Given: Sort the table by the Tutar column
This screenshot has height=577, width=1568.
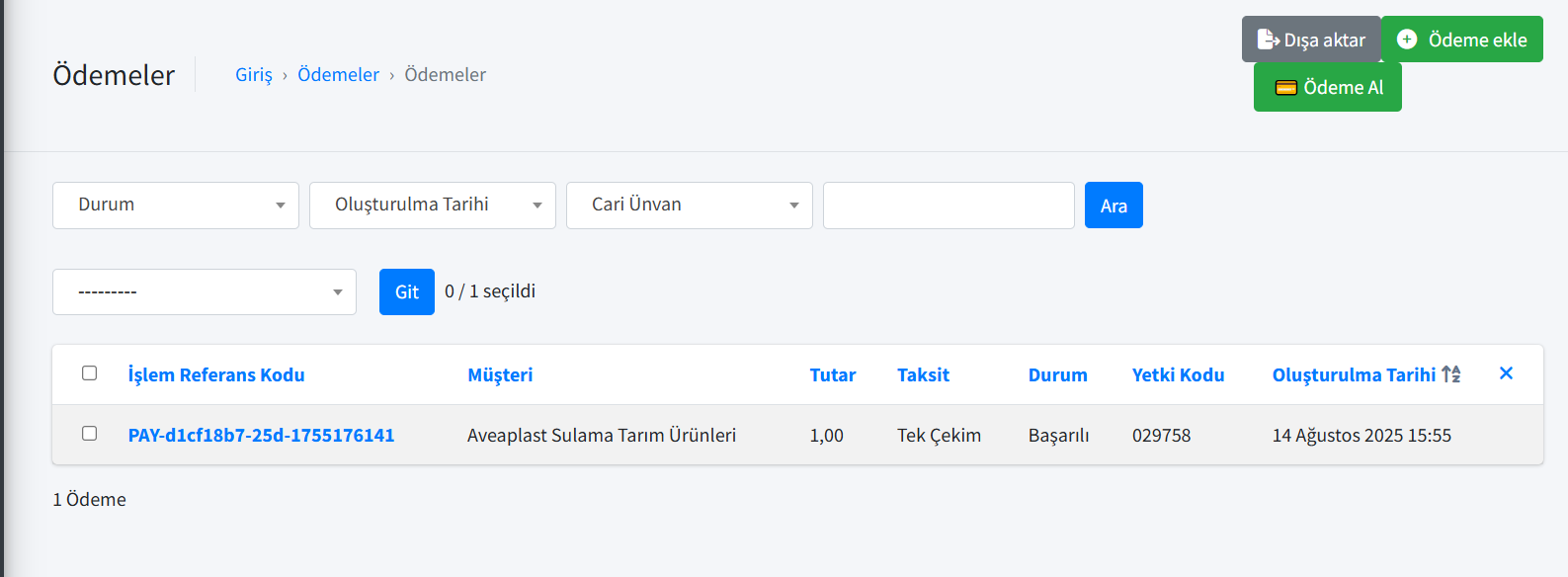Looking at the screenshot, I should click(x=833, y=374).
